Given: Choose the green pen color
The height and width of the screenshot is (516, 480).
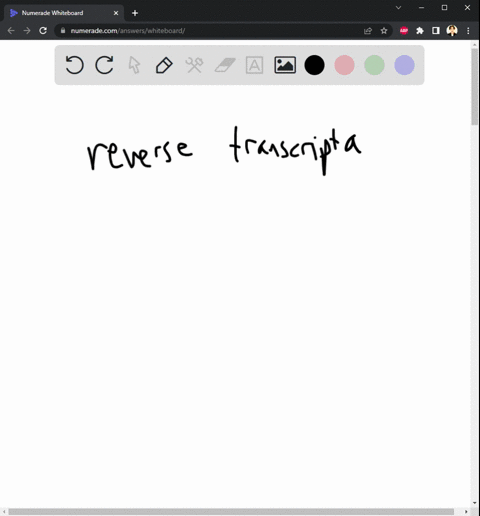Looking at the screenshot, I should pos(374,65).
